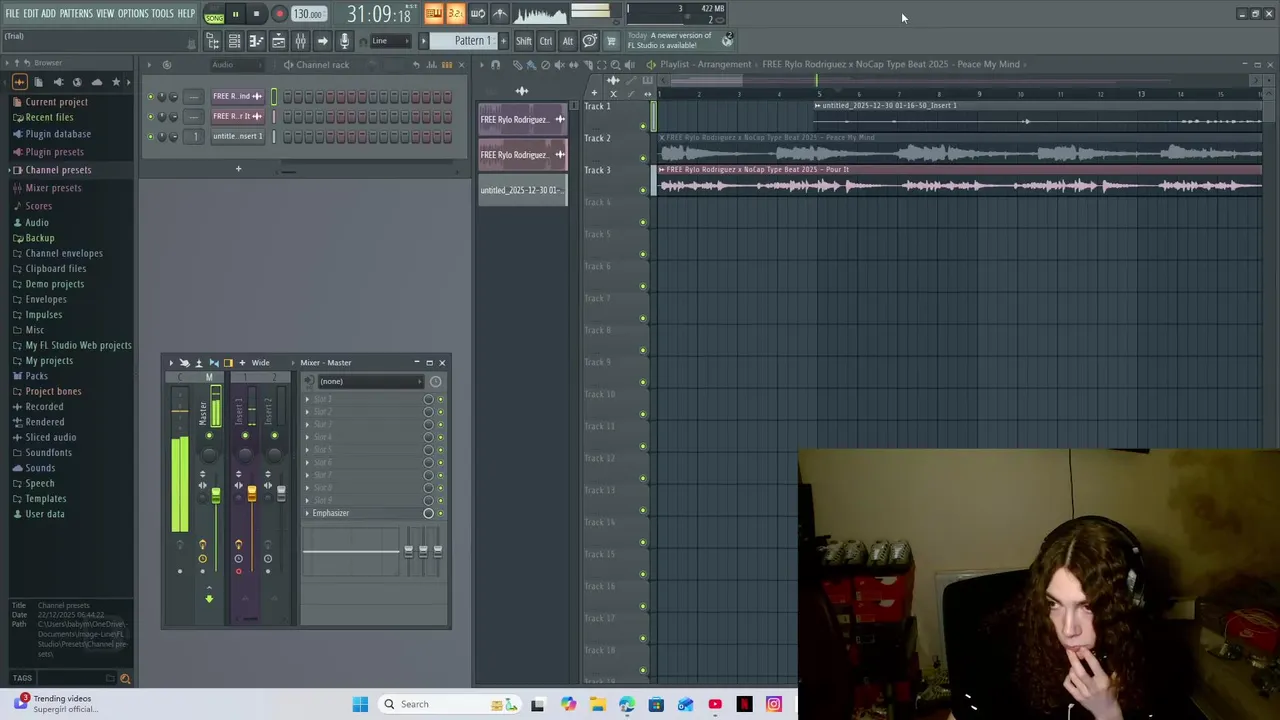Stop playback with the stop button
This screenshot has width=1280, height=720.
pos(256,14)
